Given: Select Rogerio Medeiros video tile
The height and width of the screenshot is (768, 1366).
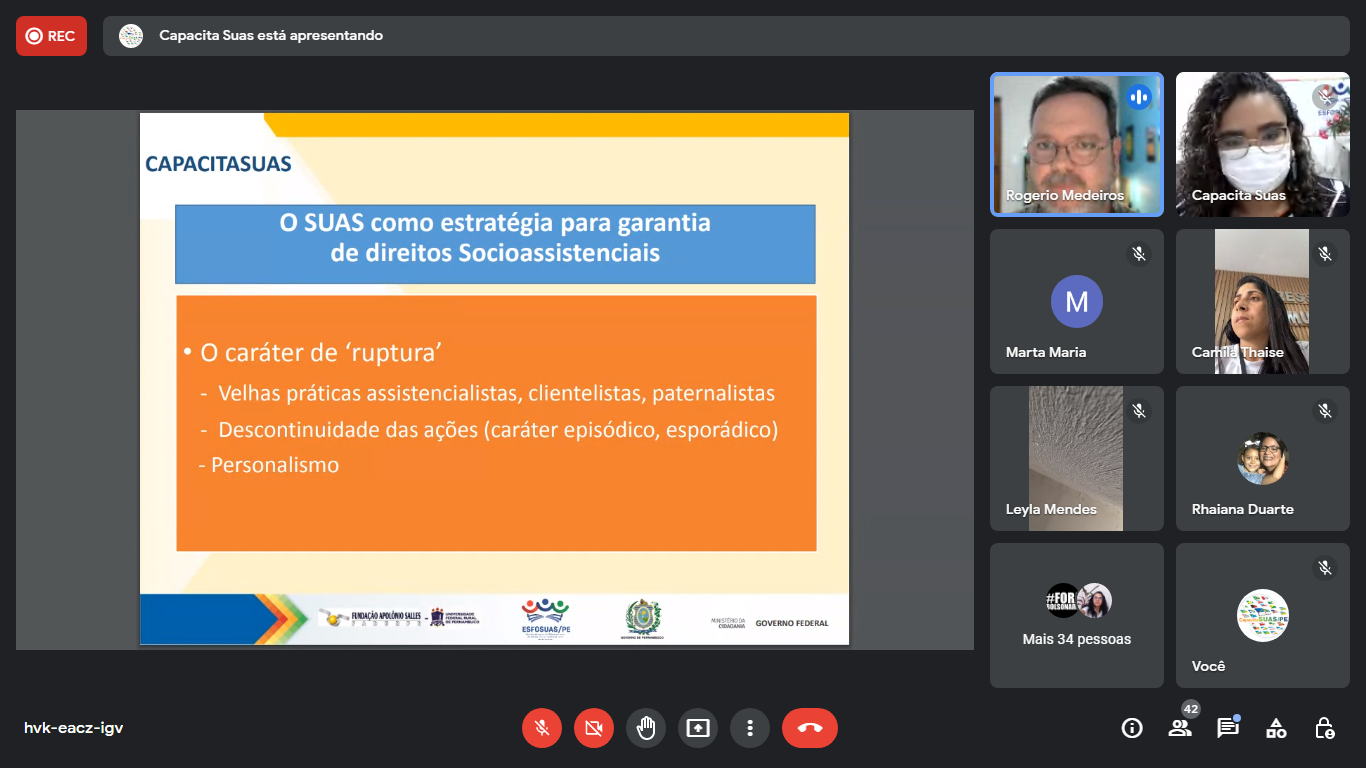Looking at the screenshot, I should (1076, 144).
